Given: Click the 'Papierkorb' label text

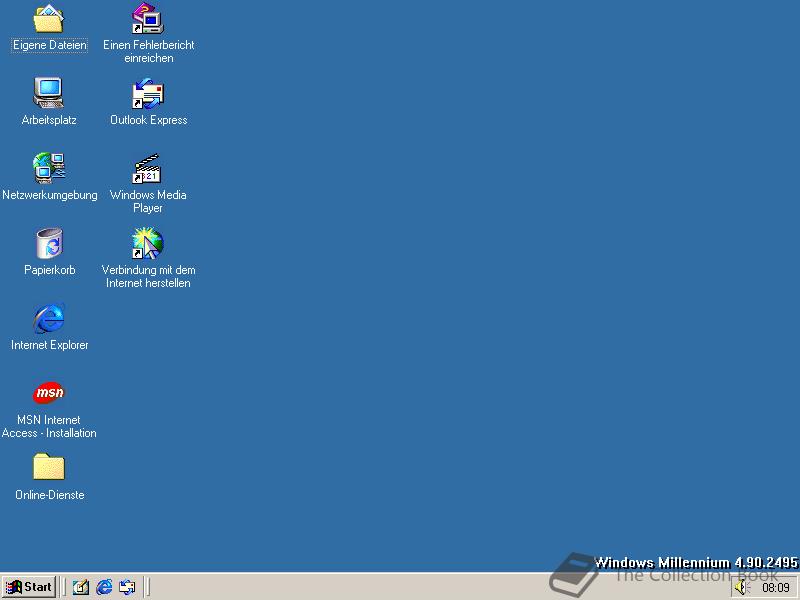Looking at the screenshot, I should pyautogui.click(x=49, y=270).
